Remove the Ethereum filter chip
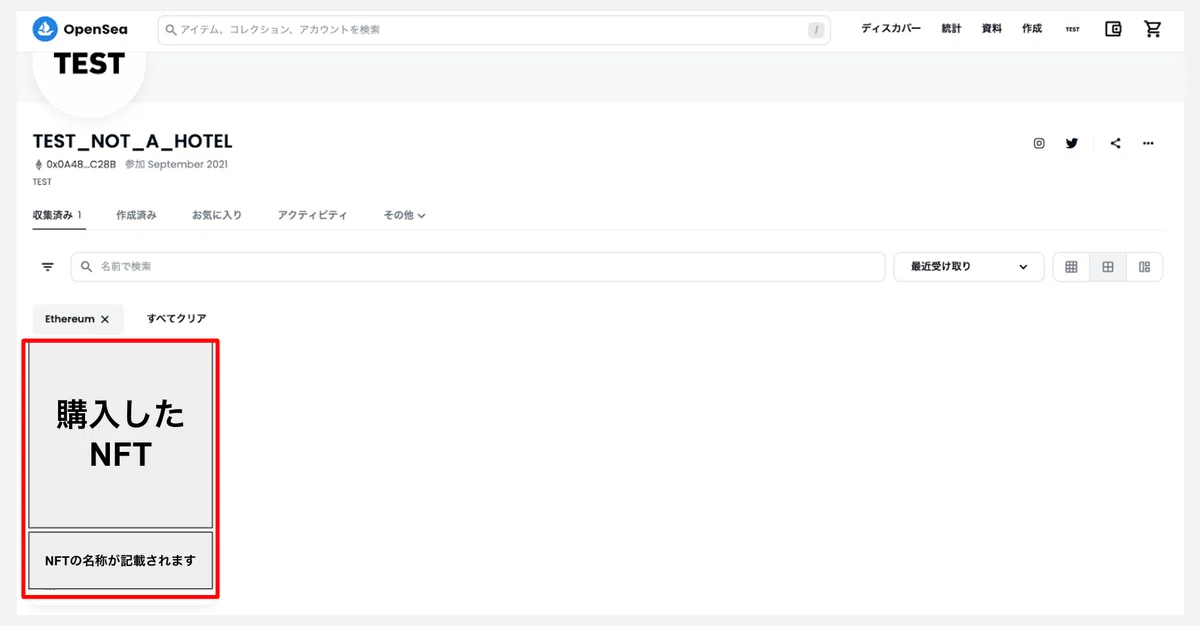This screenshot has width=1200, height=626. coord(105,319)
